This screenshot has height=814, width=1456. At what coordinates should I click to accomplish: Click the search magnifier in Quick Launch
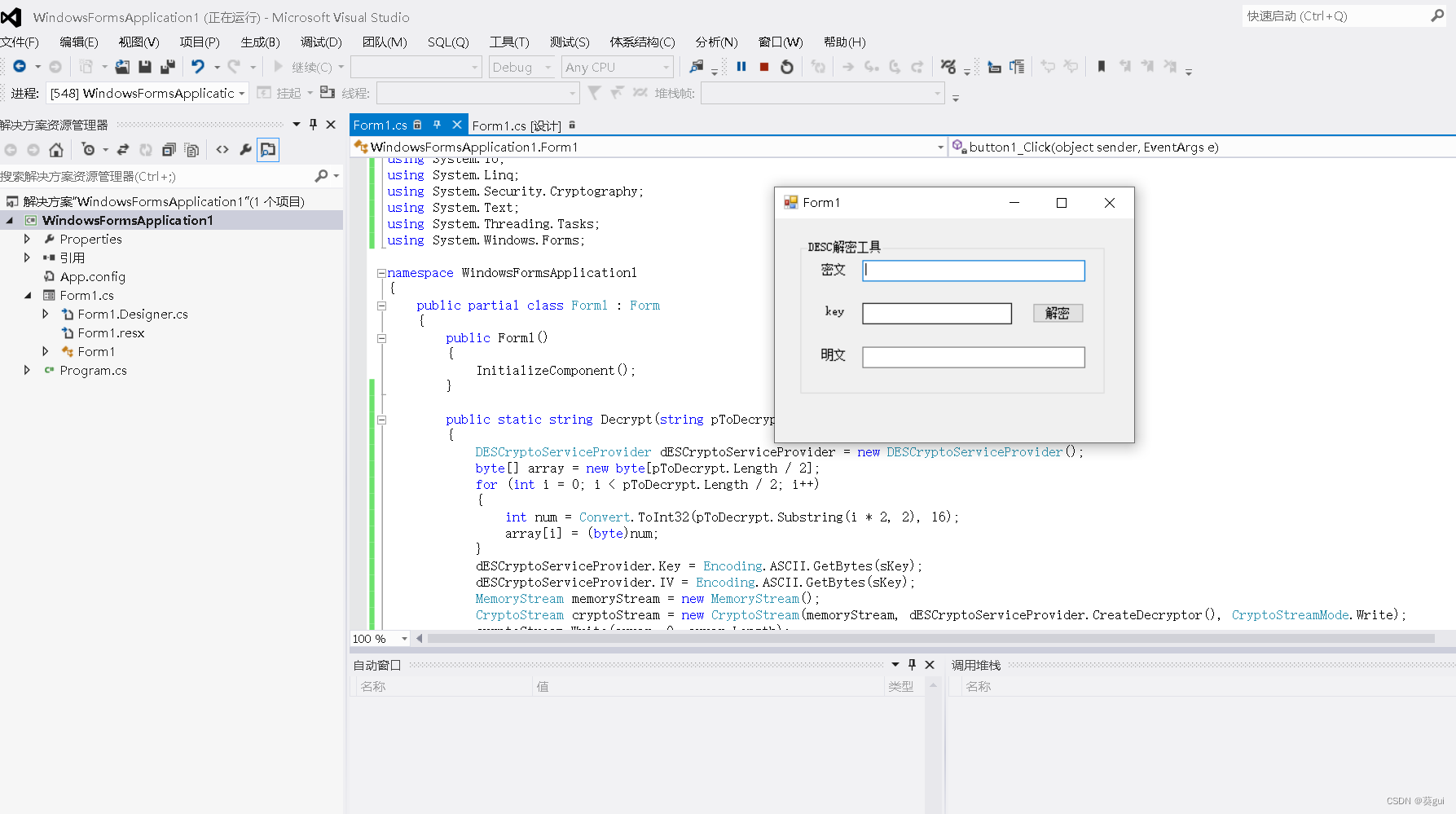(x=1437, y=16)
